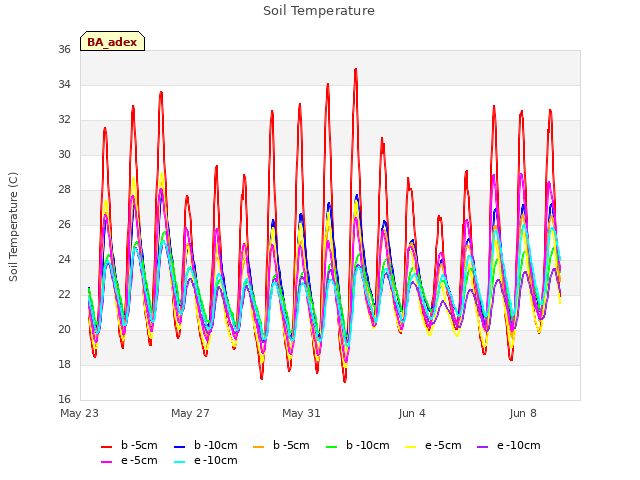Click the May 27 x-axis label

pos(190,413)
